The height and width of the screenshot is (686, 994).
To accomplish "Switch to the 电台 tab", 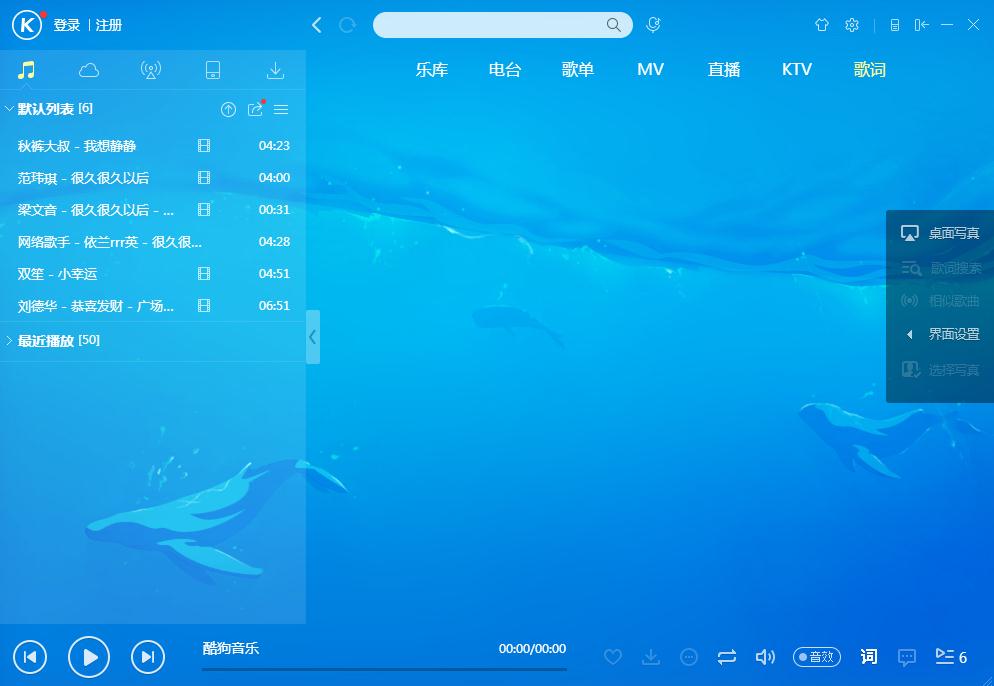I will click(505, 69).
